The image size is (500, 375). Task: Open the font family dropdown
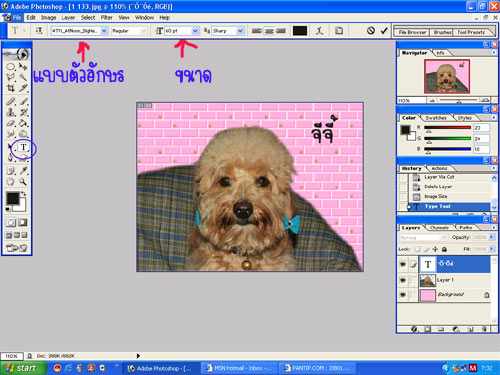104,31
